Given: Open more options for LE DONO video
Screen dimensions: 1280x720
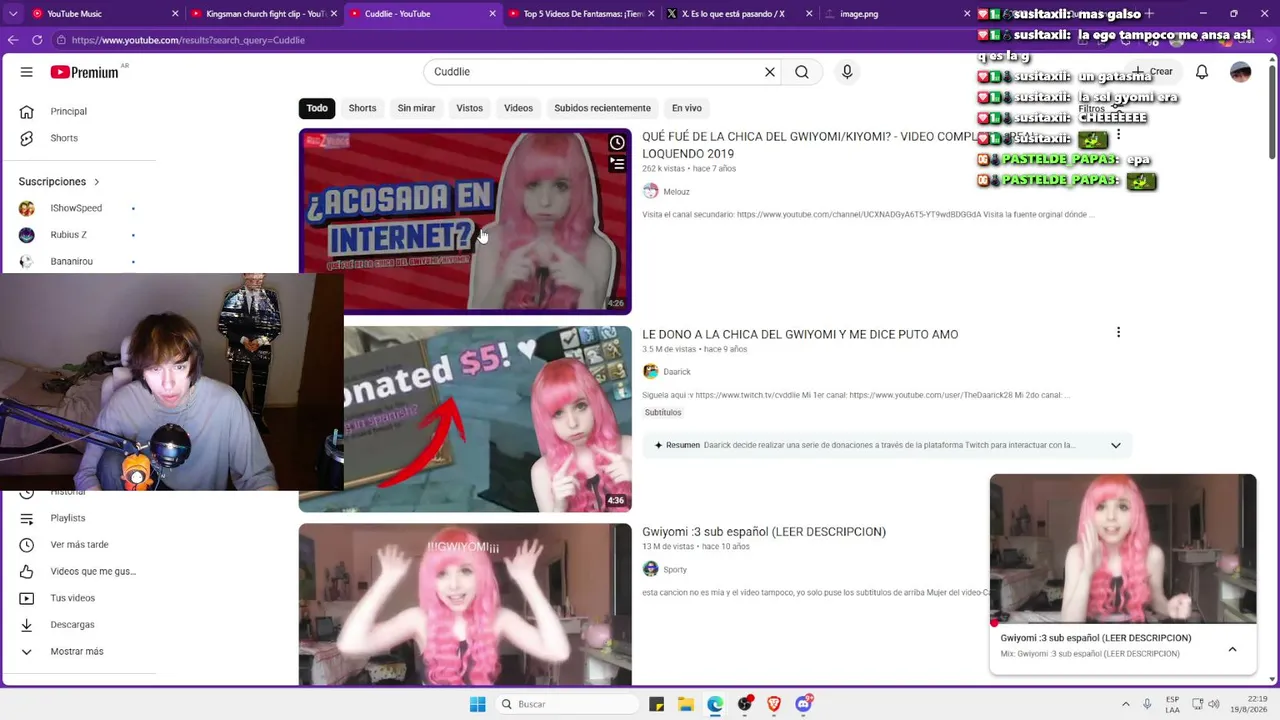Looking at the screenshot, I should [1118, 332].
